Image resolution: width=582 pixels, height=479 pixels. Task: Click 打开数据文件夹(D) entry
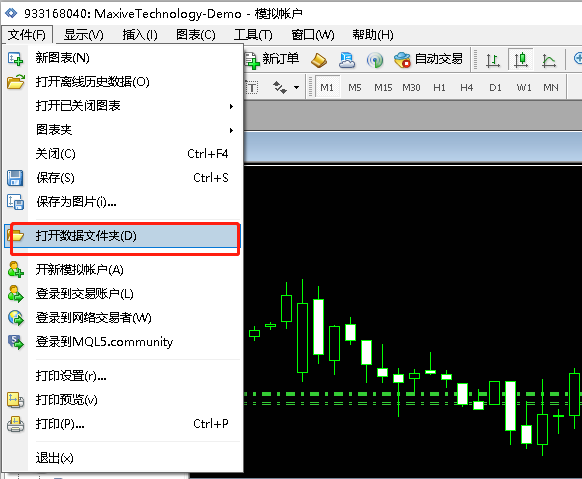(x=122, y=236)
